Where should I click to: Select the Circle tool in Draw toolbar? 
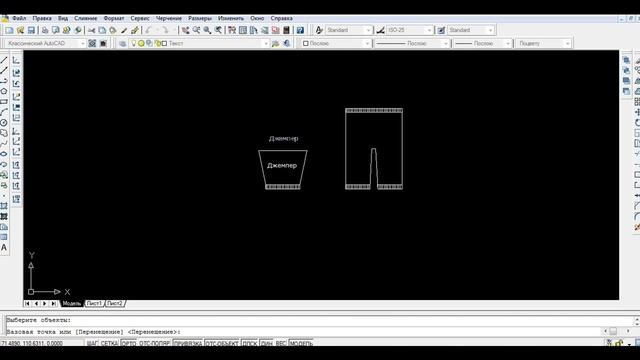(4, 122)
